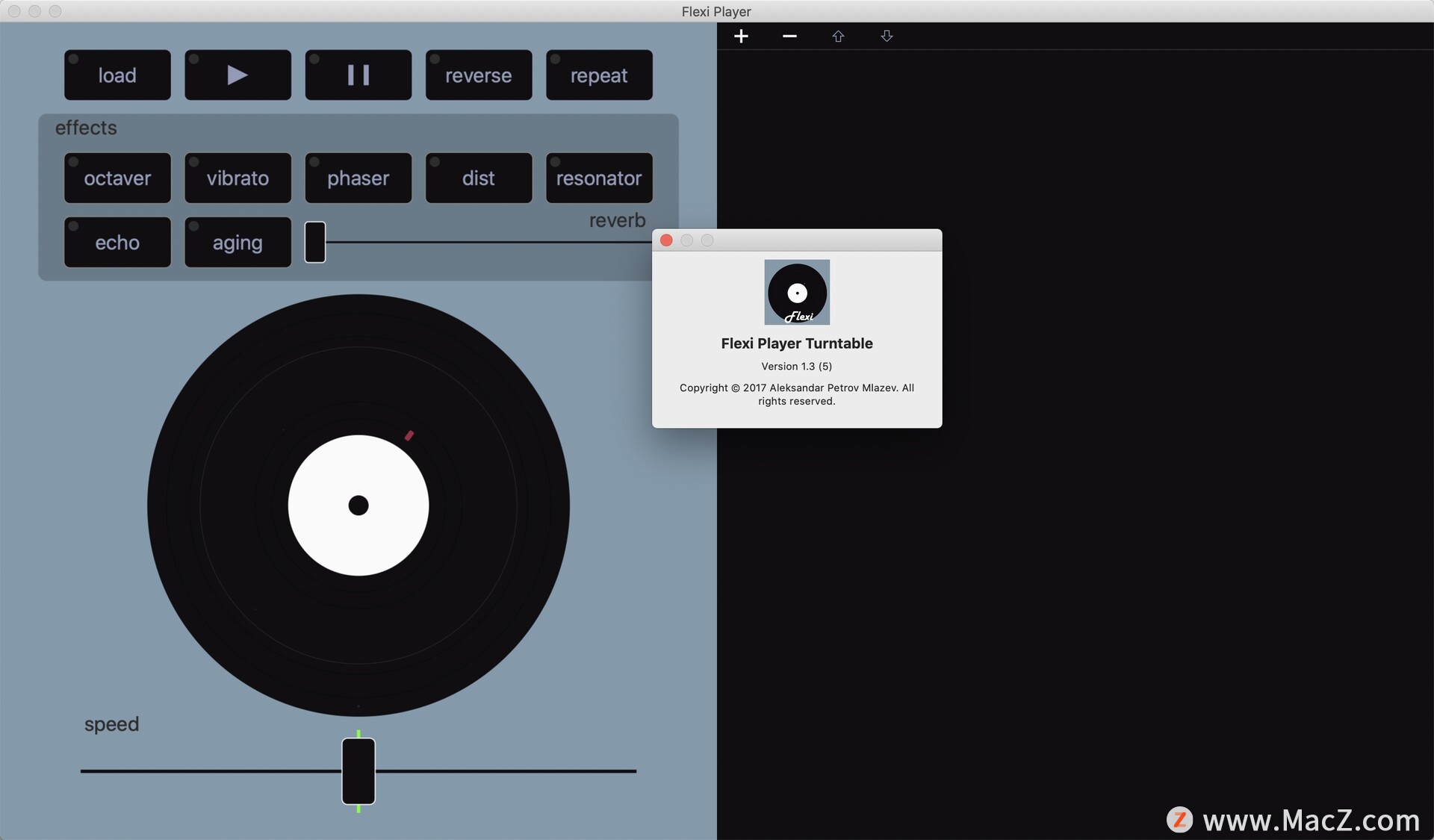Activate the dist effect
The height and width of the screenshot is (840, 1434).
point(478,178)
